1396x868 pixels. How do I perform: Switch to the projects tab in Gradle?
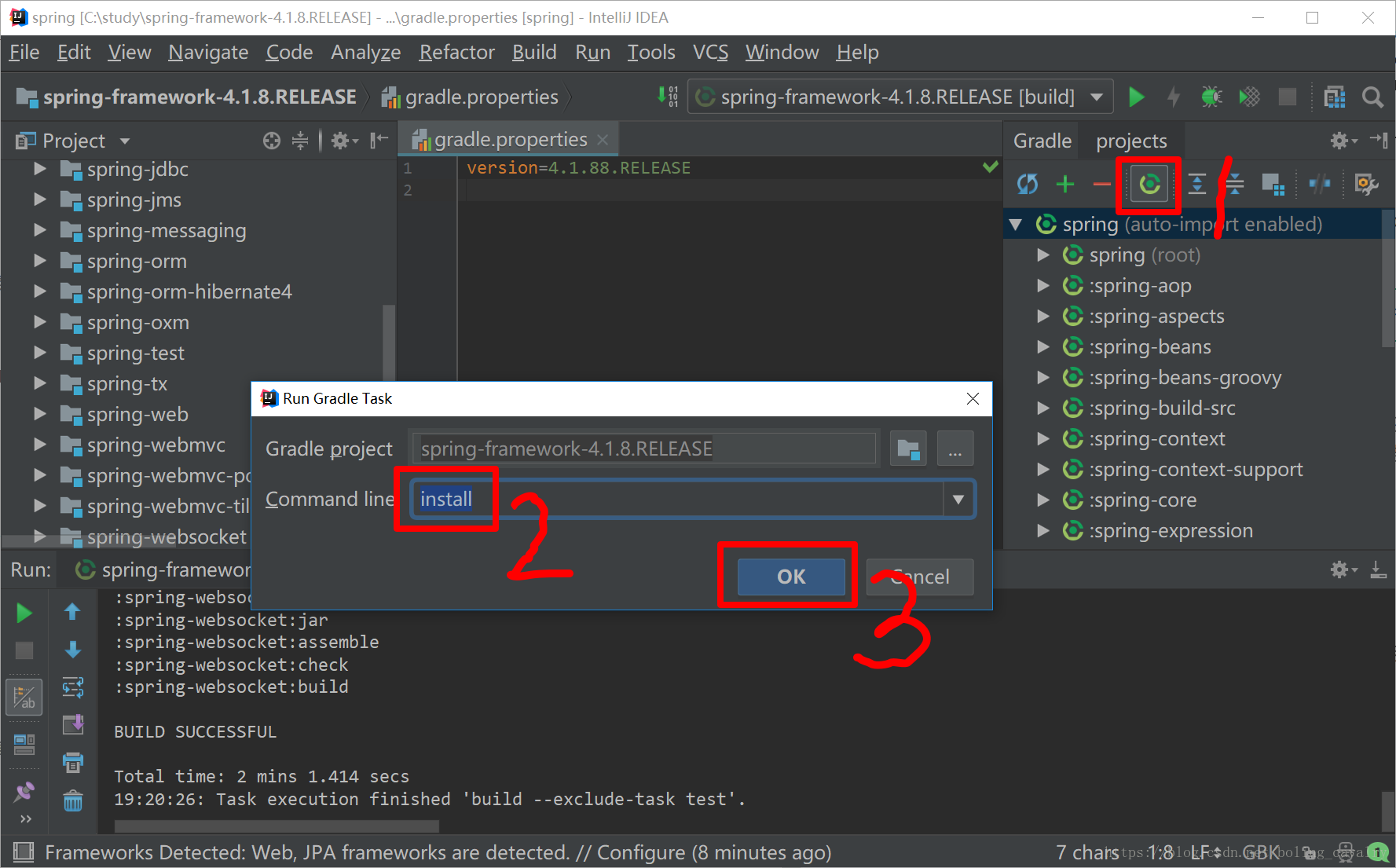[1131, 141]
